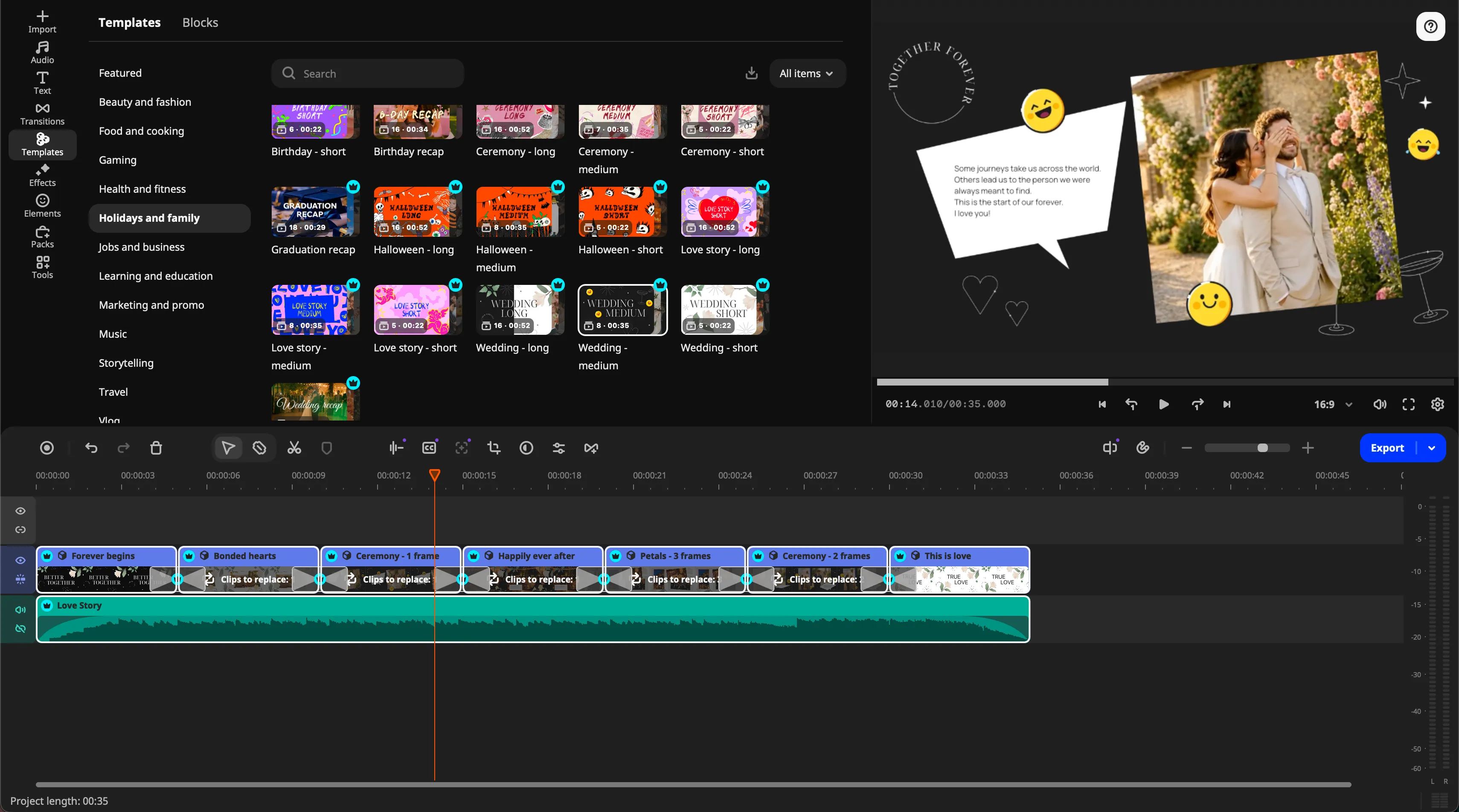Delete selected clip with trash icon
This screenshot has height=812, width=1459.
point(156,448)
